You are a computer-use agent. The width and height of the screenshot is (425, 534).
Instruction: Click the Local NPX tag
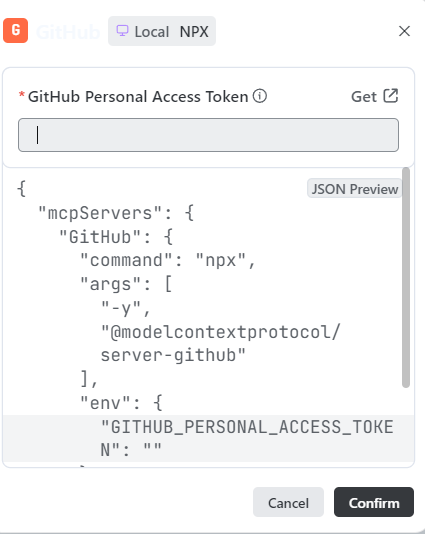162,31
